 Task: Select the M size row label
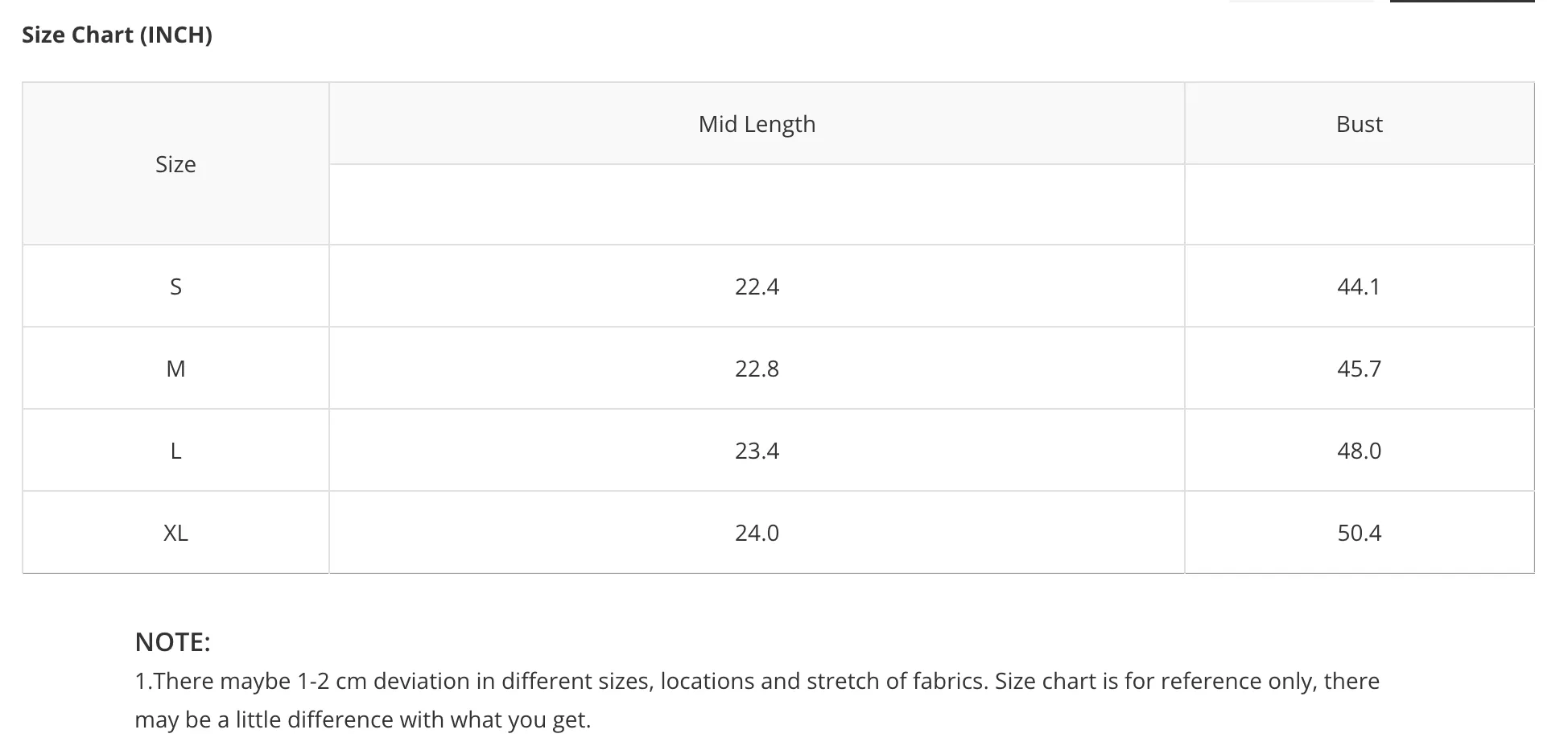point(175,369)
